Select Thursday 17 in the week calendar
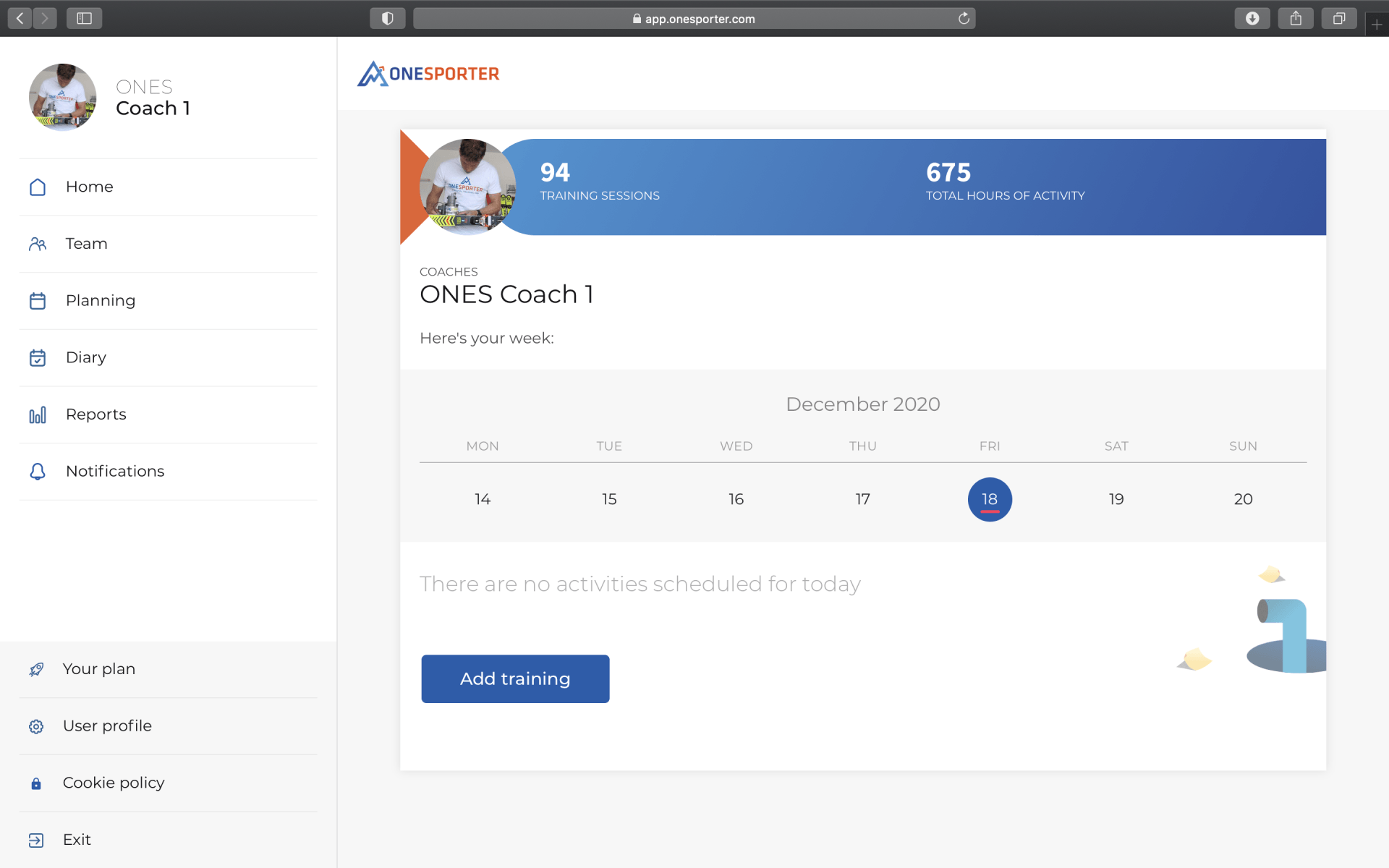The image size is (1389, 868). 862,499
